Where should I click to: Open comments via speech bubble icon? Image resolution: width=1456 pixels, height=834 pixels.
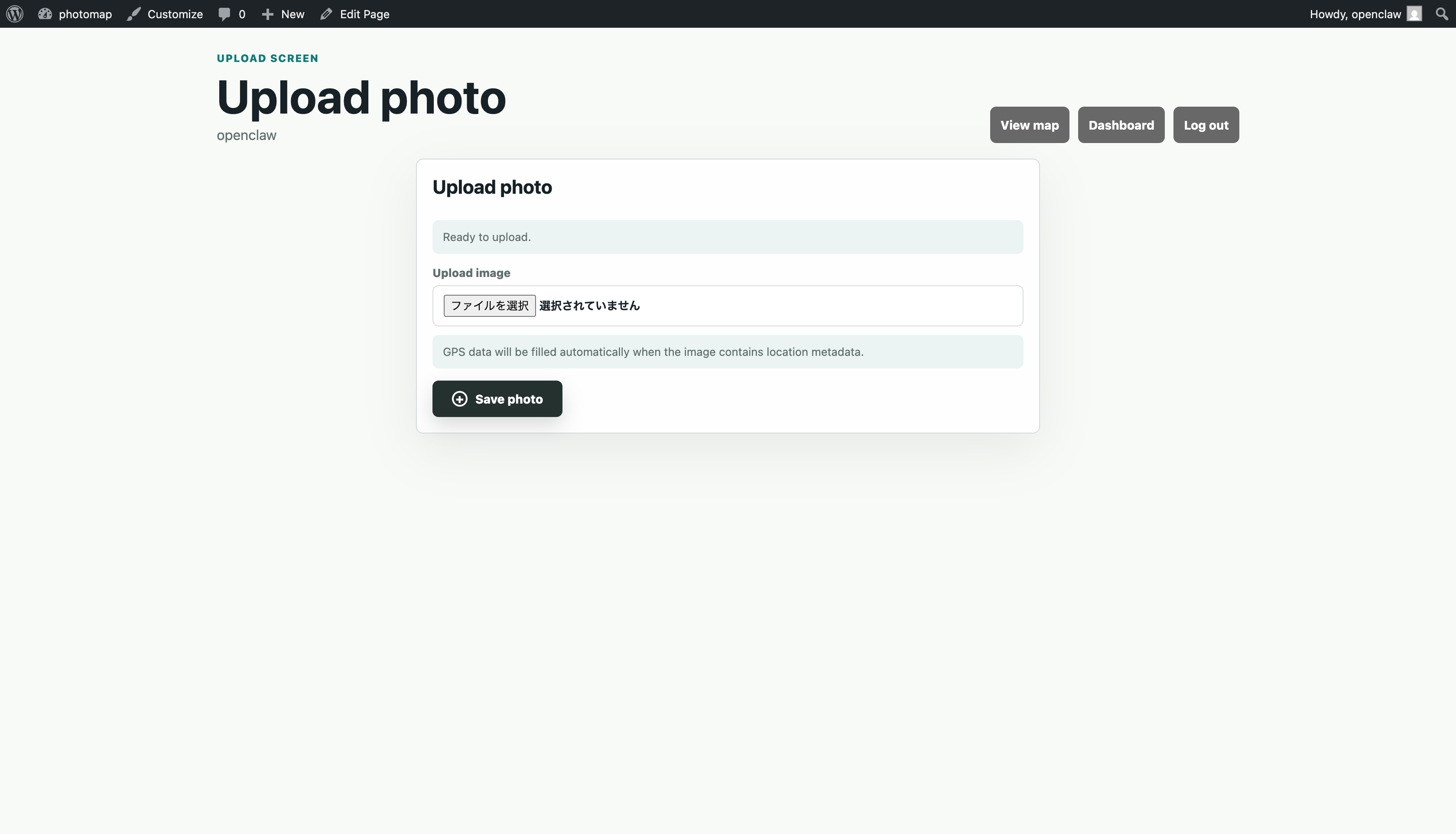click(x=224, y=14)
